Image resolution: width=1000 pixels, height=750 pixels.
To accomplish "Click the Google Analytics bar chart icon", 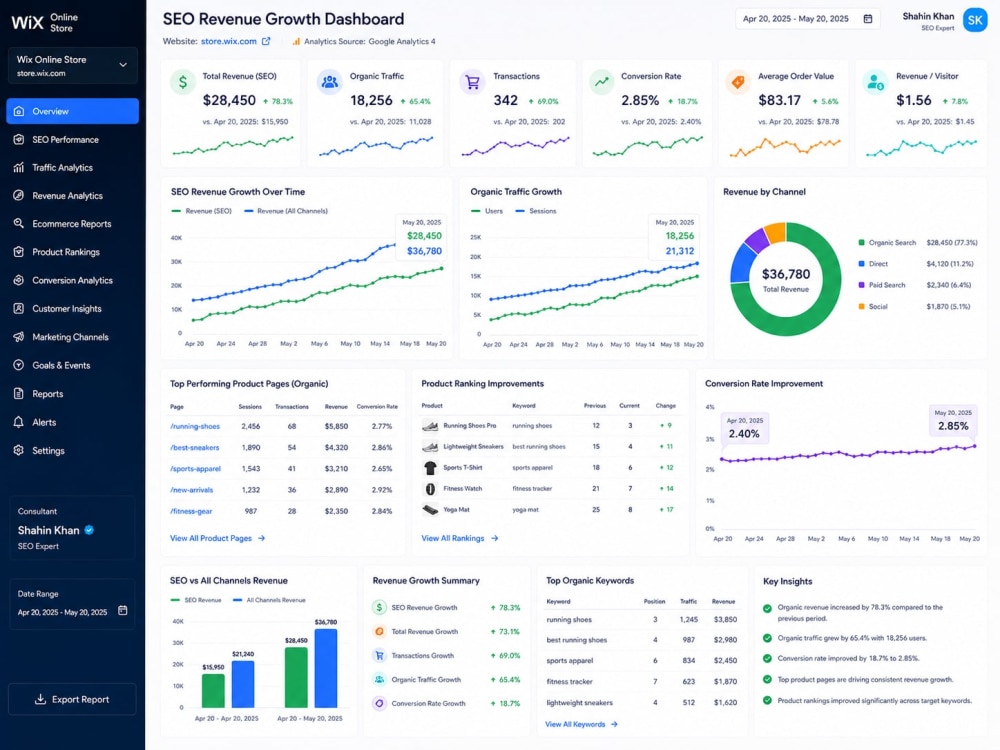I will pyautogui.click(x=296, y=41).
